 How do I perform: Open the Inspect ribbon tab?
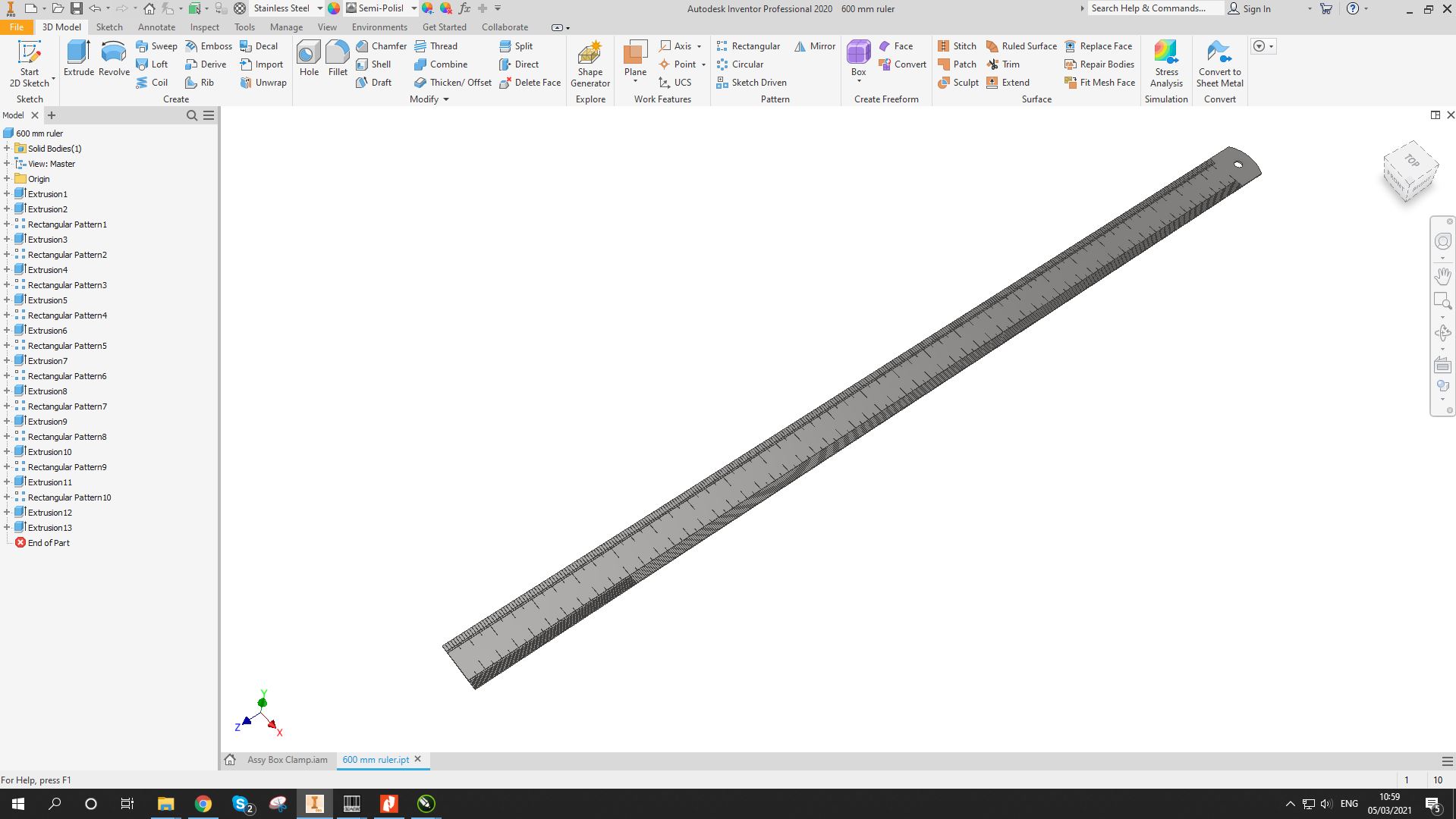click(205, 27)
